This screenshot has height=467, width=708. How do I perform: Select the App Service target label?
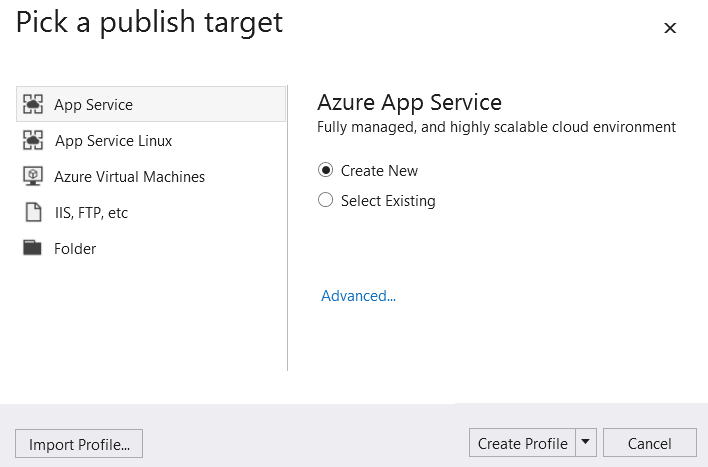(x=93, y=105)
